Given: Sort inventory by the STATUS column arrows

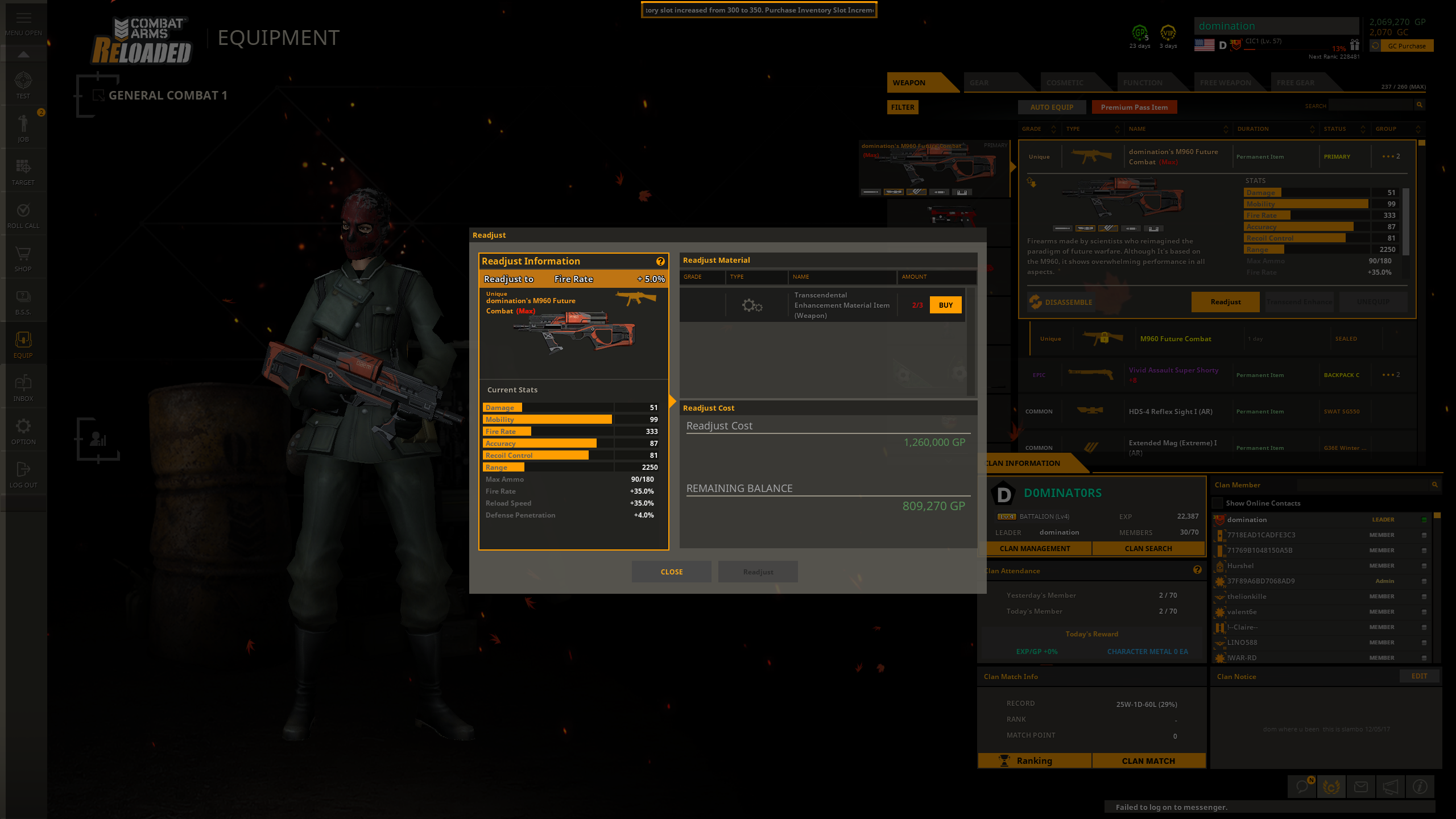Looking at the screenshot, I should click(x=1363, y=129).
